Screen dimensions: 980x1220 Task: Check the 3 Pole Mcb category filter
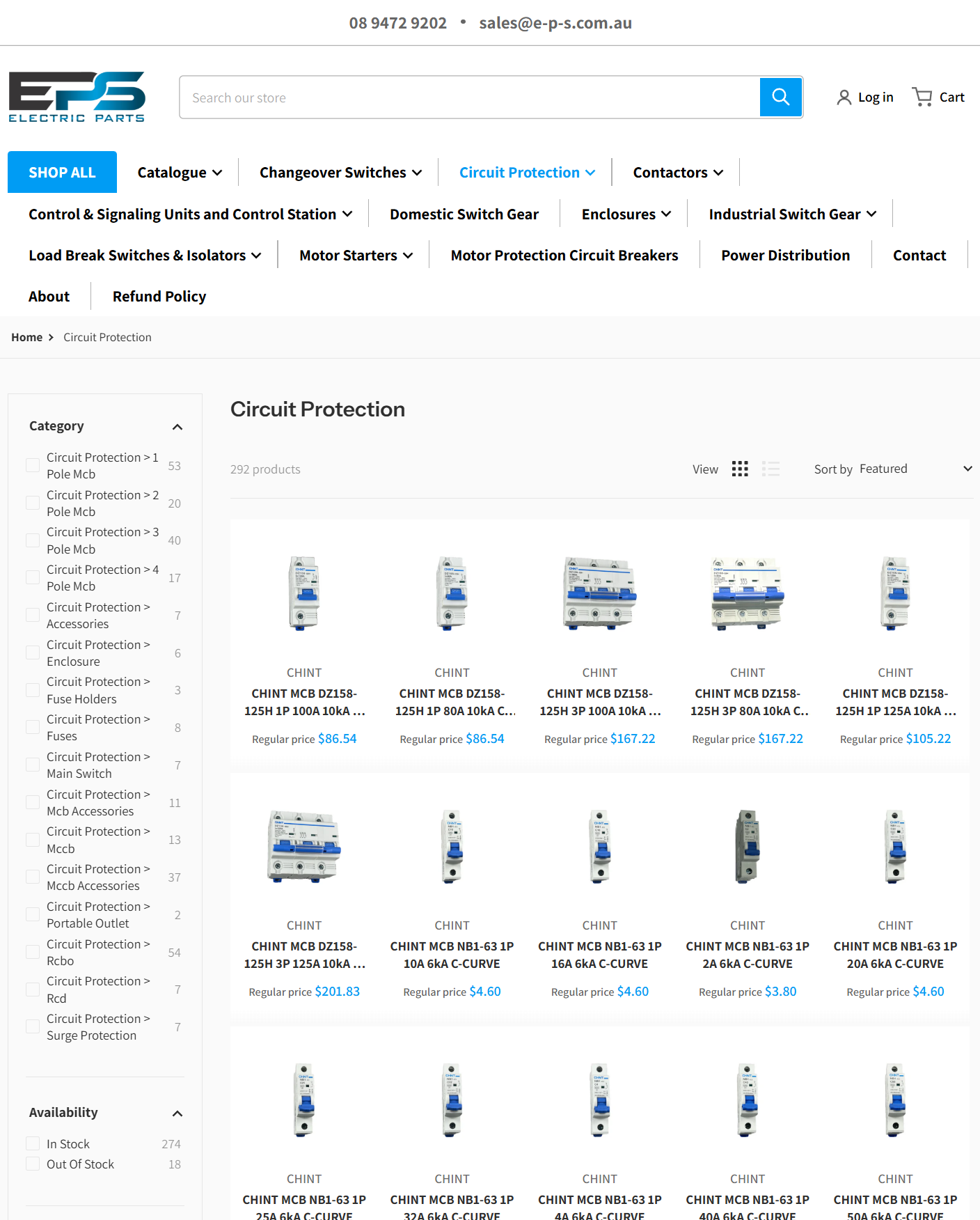33,540
